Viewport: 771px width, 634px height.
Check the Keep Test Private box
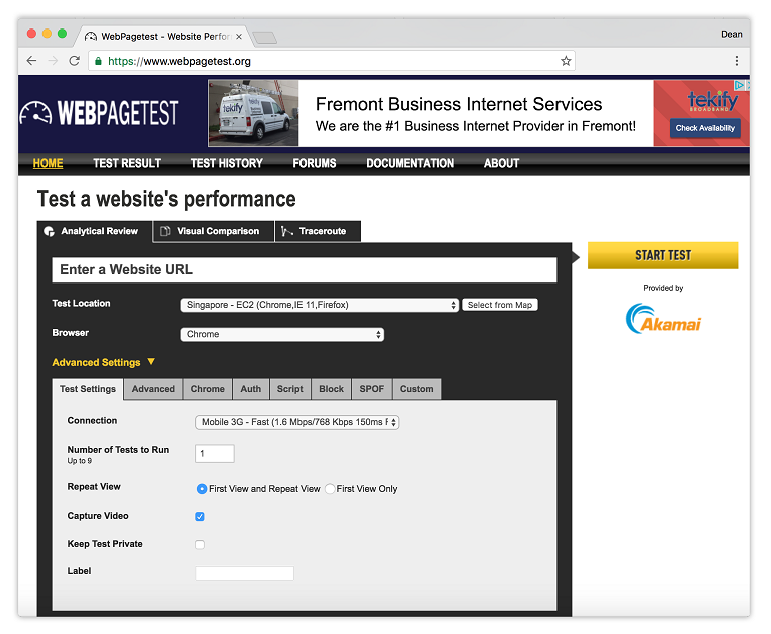(200, 545)
